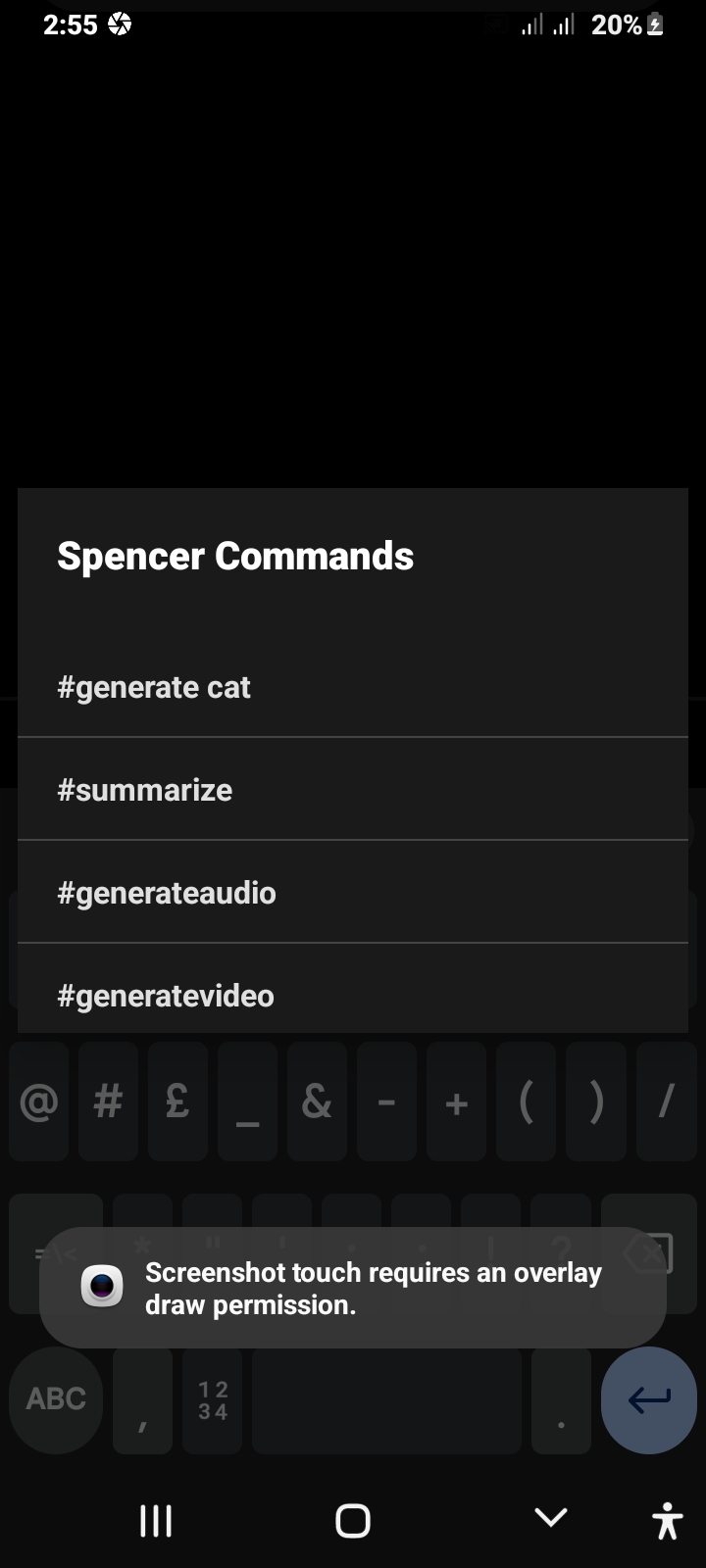Image resolution: width=706 pixels, height=1568 pixels.
Task: Switch to letters with the ABC key
Action: 54,1400
